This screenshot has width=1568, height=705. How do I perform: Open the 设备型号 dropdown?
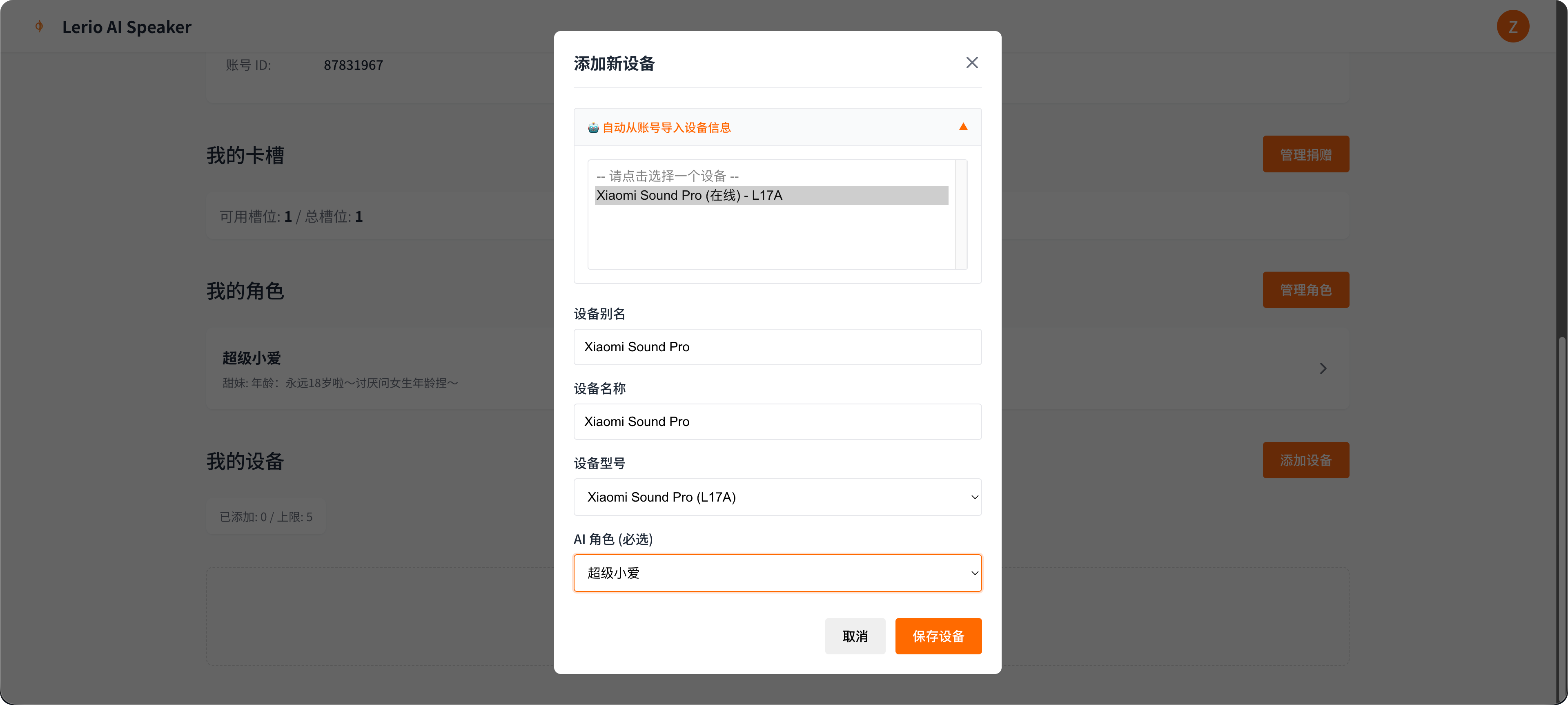tap(777, 498)
